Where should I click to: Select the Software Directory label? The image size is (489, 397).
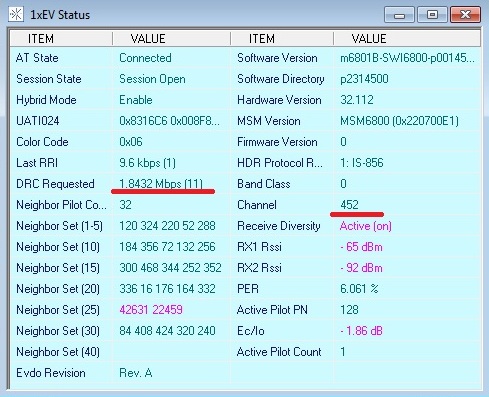pyautogui.click(x=281, y=79)
